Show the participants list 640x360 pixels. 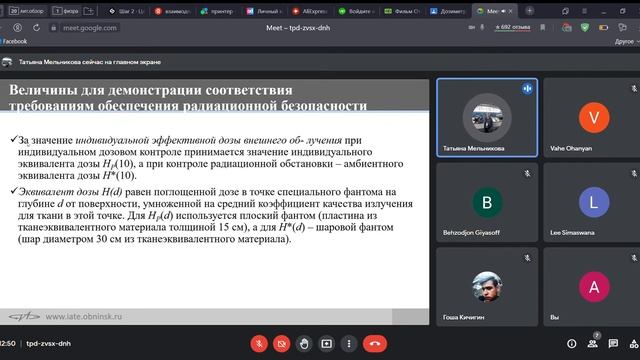click(x=592, y=344)
